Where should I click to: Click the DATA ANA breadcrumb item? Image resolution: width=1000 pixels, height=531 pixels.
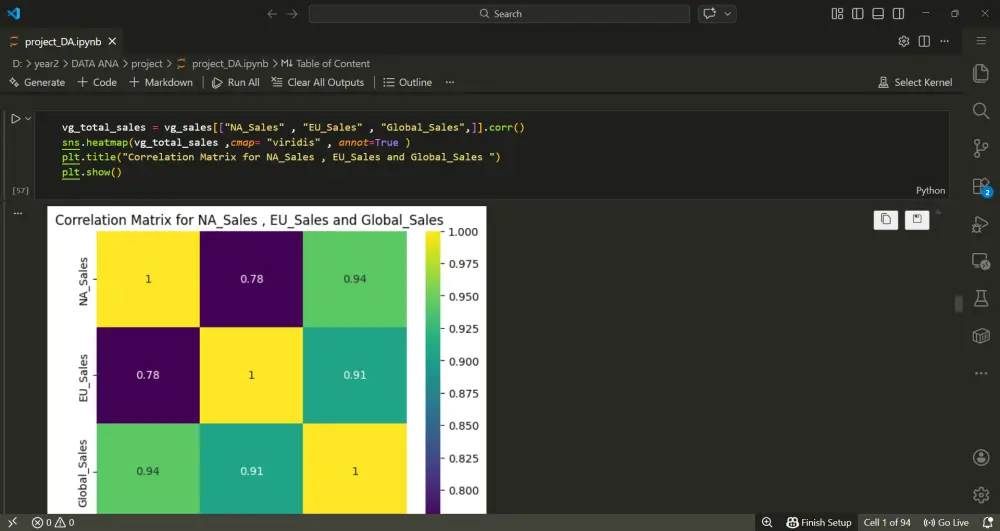click(x=94, y=64)
